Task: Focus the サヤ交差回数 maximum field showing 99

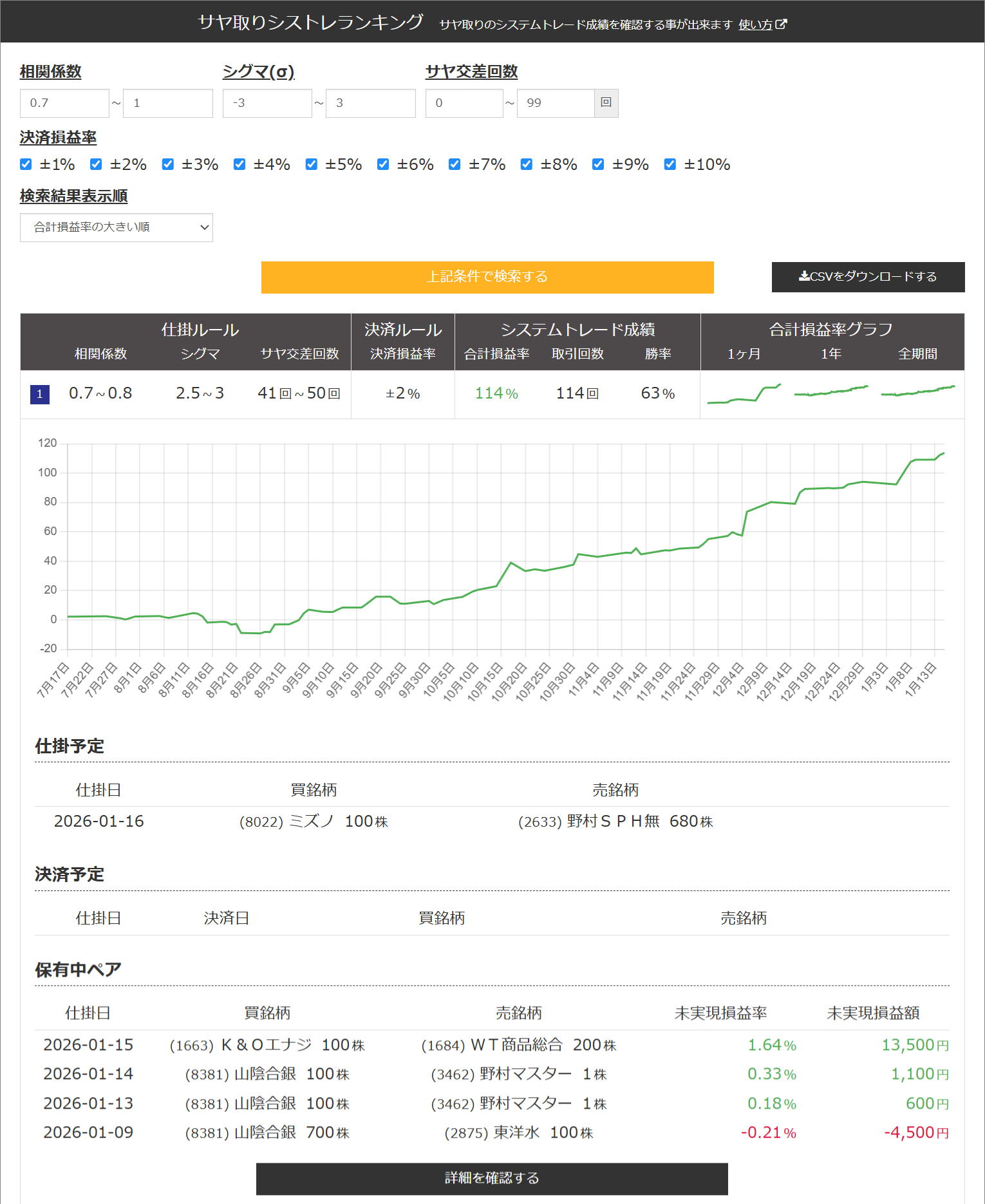Action: tap(555, 103)
